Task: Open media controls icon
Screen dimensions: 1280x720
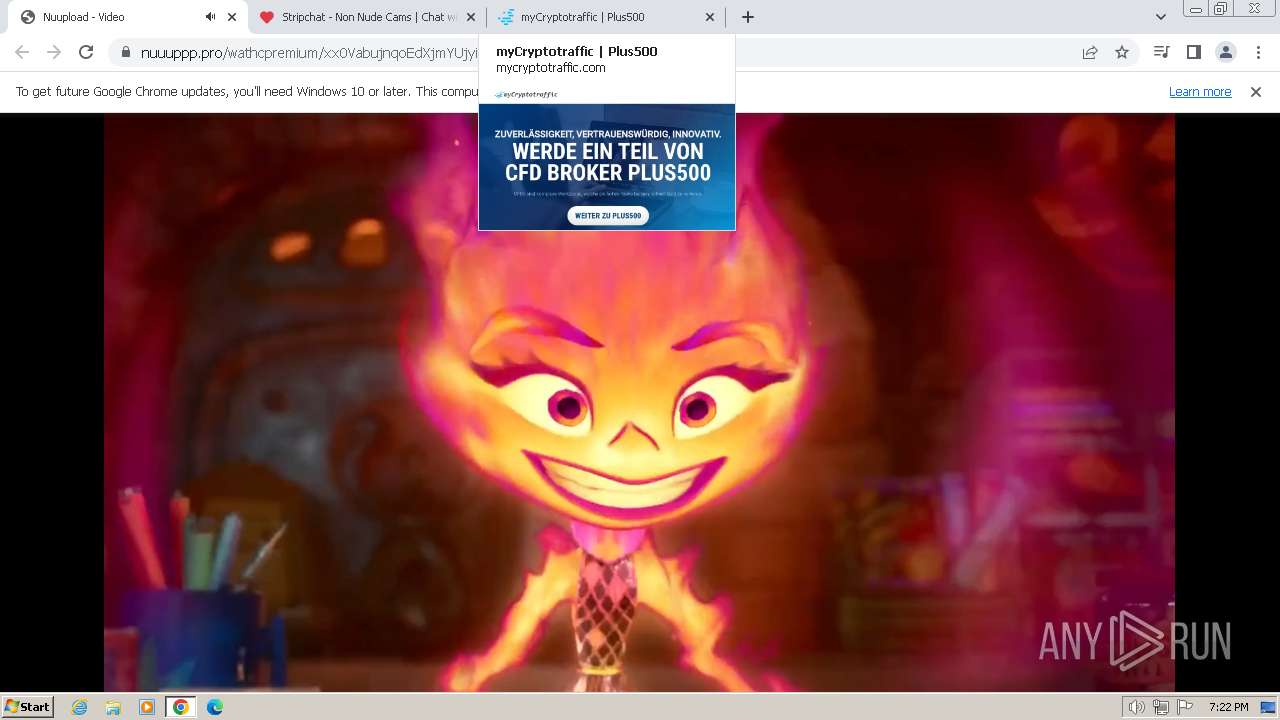Action: [1161, 52]
